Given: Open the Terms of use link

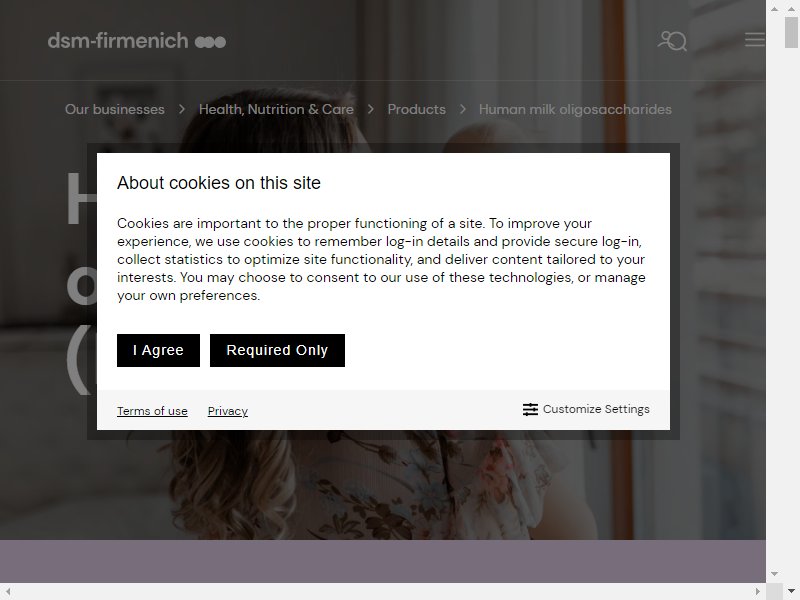Looking at the screenshot, I should (152, 411).
